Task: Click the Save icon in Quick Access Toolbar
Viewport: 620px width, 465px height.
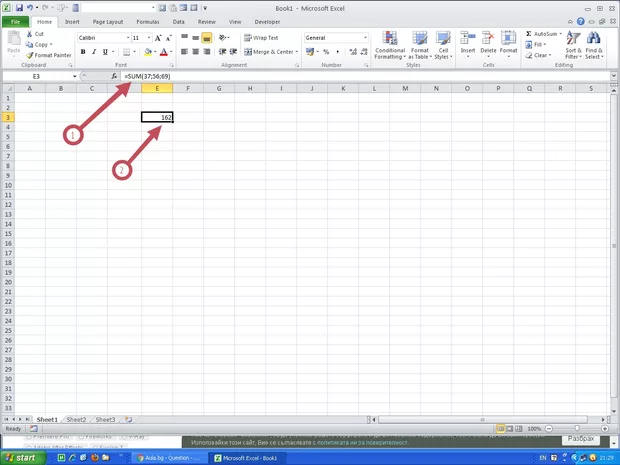Action: click(x=19, y=8)
